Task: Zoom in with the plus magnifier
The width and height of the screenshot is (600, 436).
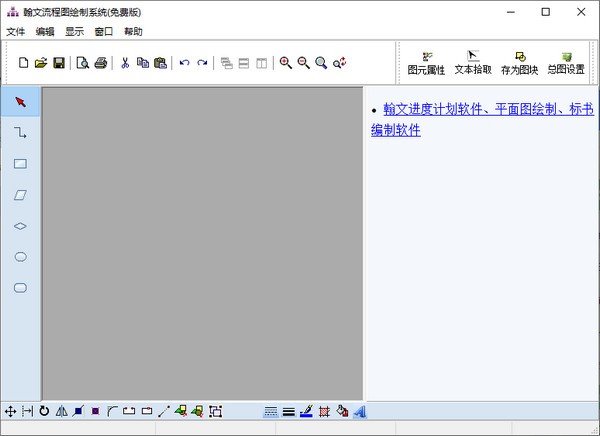Action: [285, 63]
